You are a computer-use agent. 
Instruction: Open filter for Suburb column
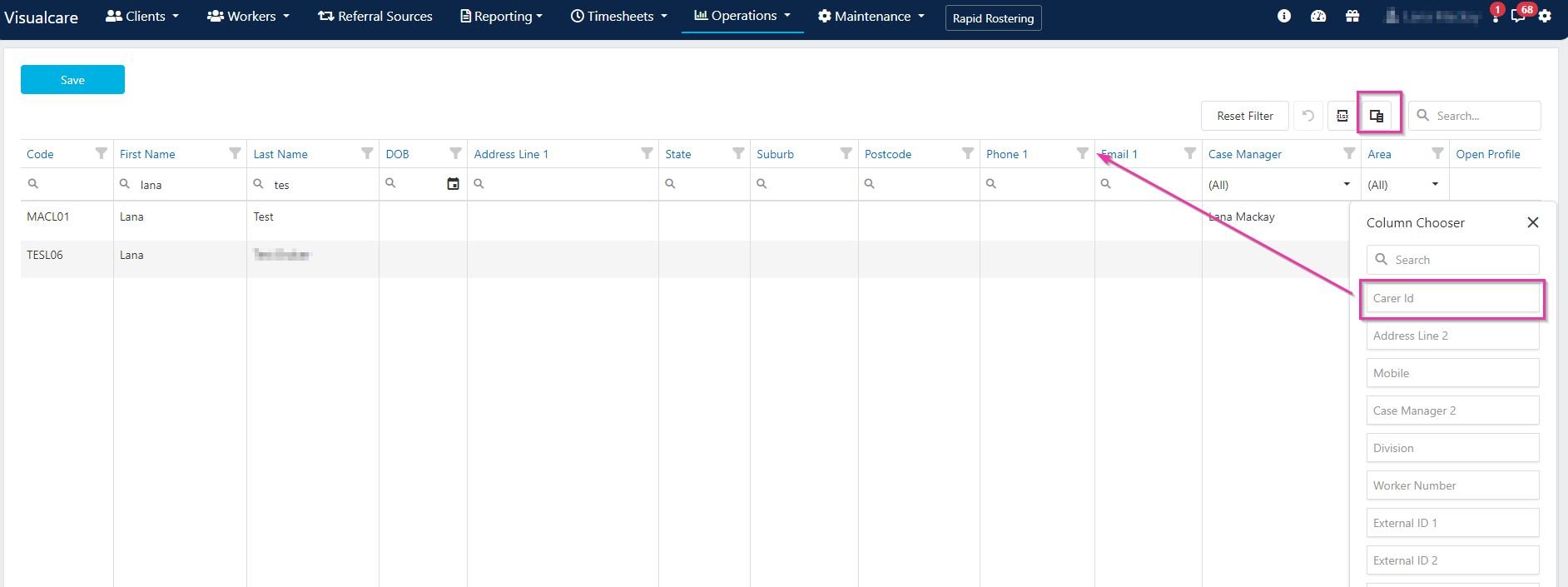click(x=846, y=153)
